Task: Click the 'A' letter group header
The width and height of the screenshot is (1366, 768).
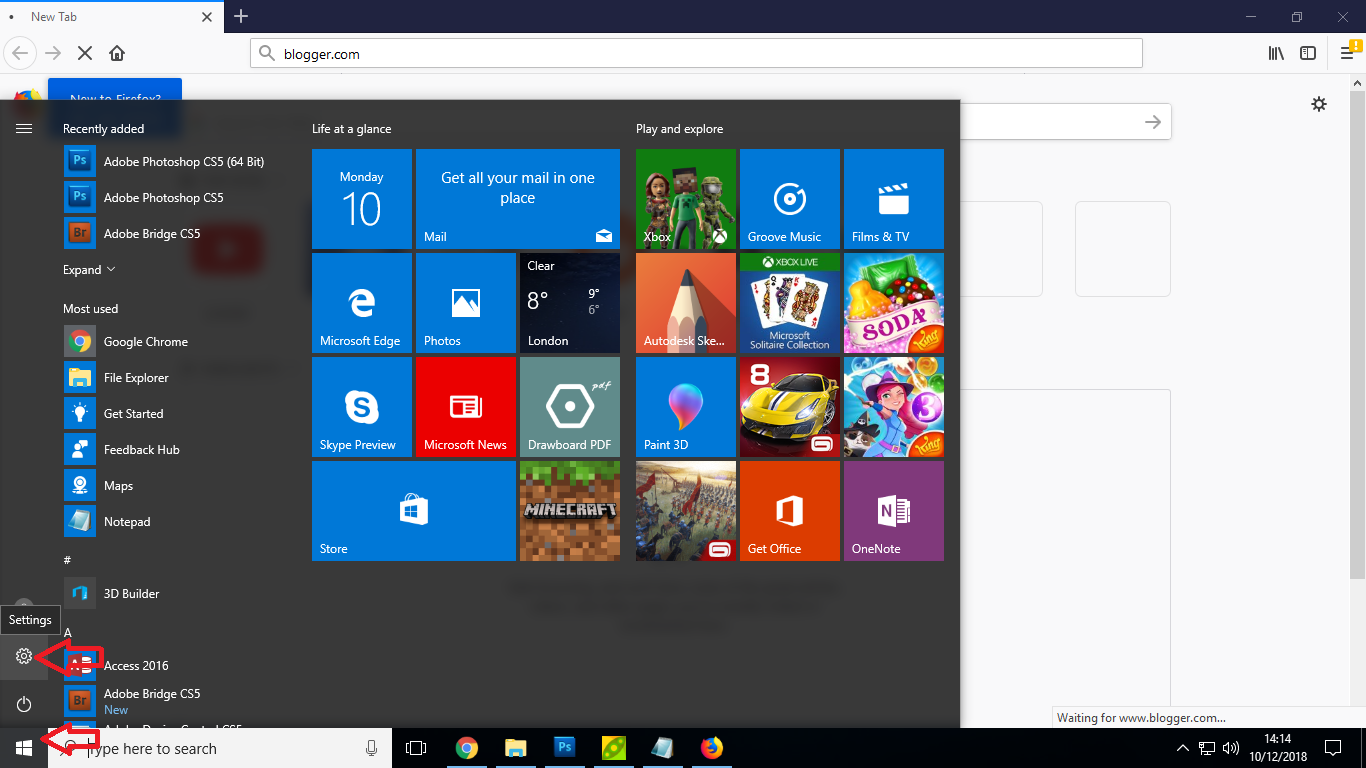Action: [x=68, y=632]
